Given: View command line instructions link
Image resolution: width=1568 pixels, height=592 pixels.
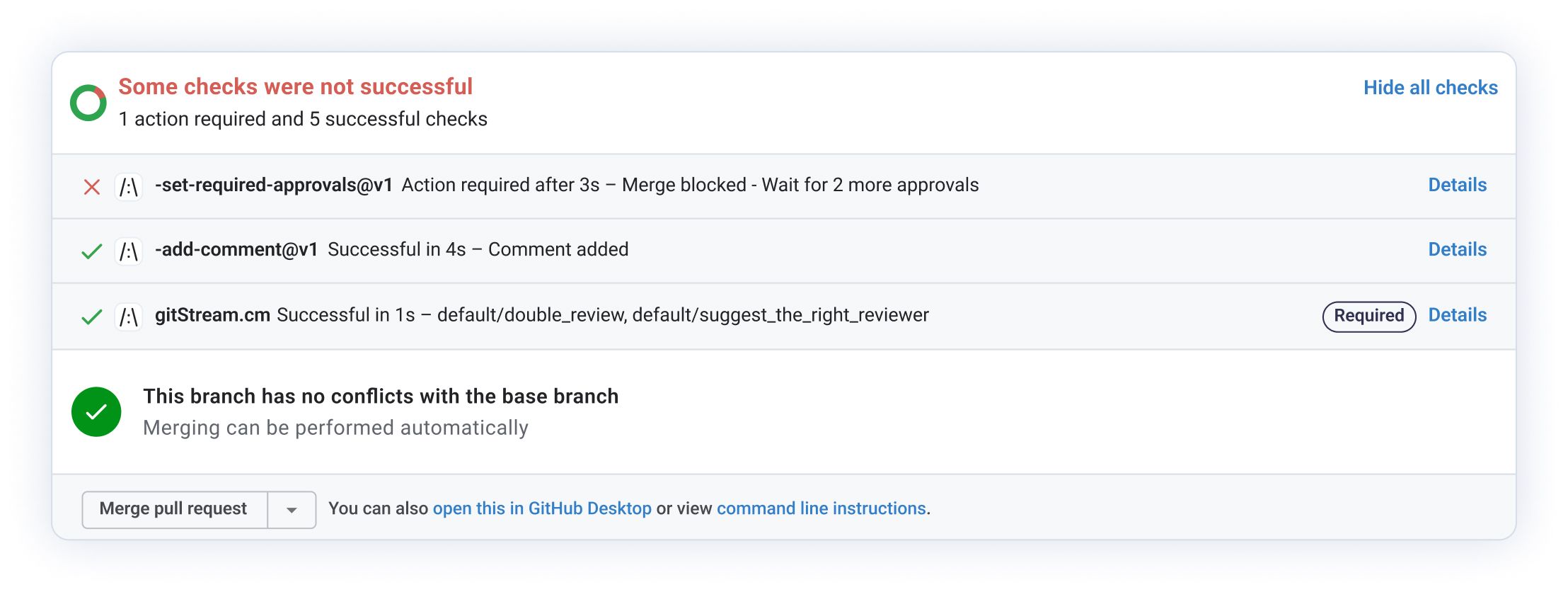Looking at the screenshot, I should (x=822, y=508).
